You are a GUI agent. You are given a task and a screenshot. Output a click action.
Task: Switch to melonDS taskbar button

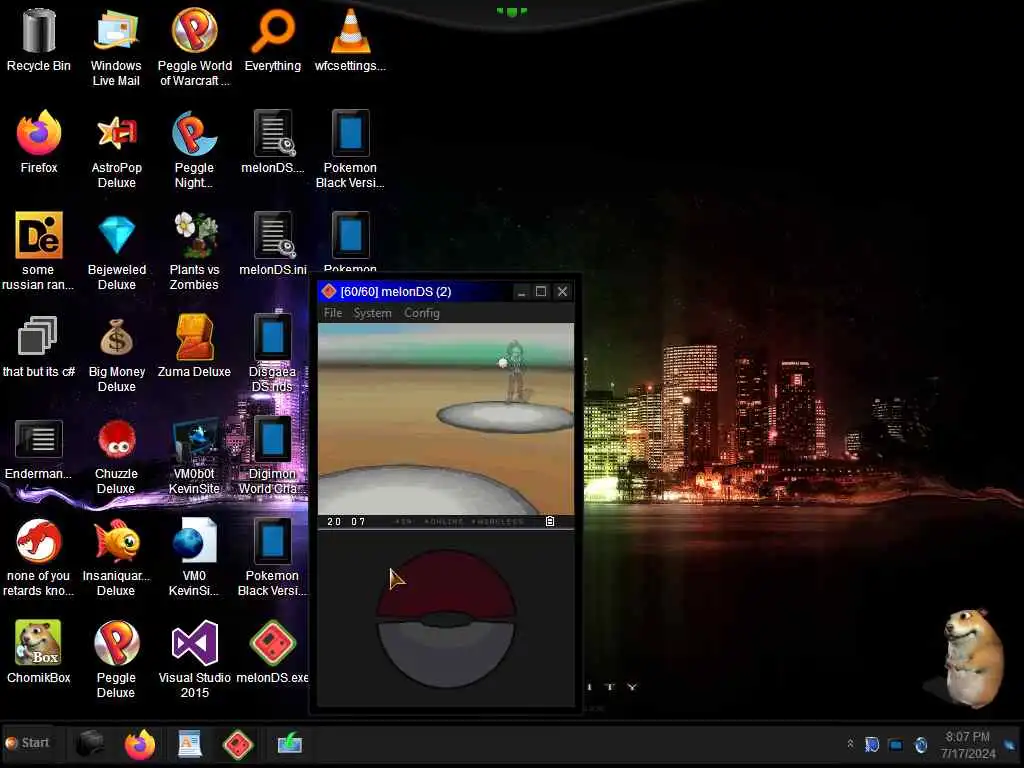(x=238, y=744)
